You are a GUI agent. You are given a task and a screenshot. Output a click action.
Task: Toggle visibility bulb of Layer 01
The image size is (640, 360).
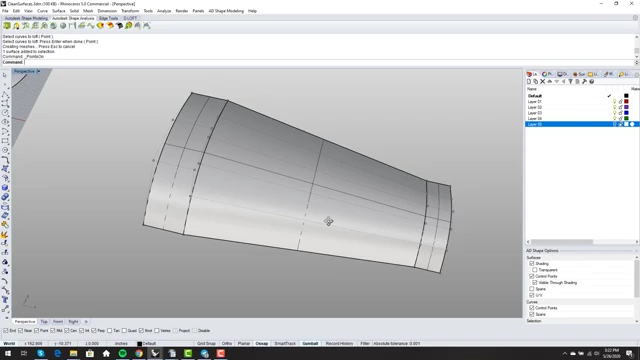click(614, 102)
